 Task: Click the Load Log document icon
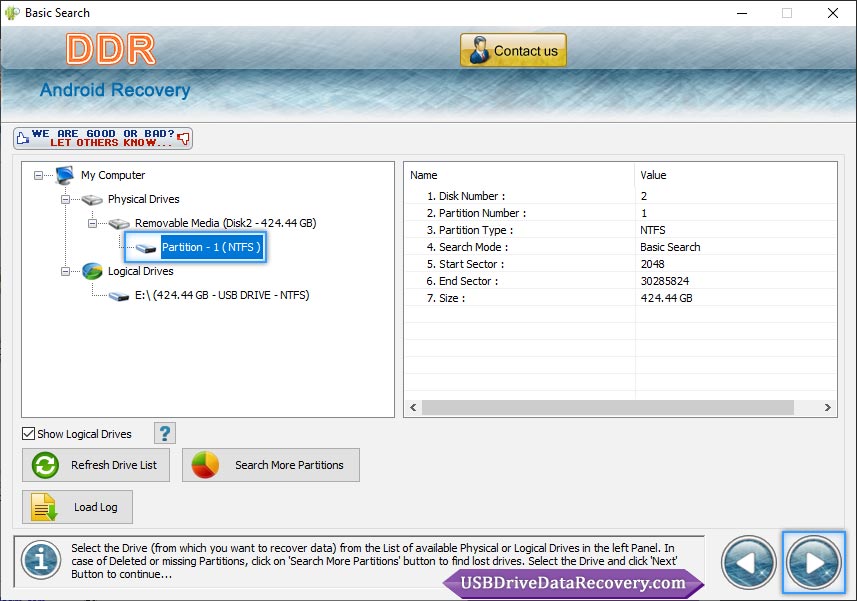(x=44, y=507)
